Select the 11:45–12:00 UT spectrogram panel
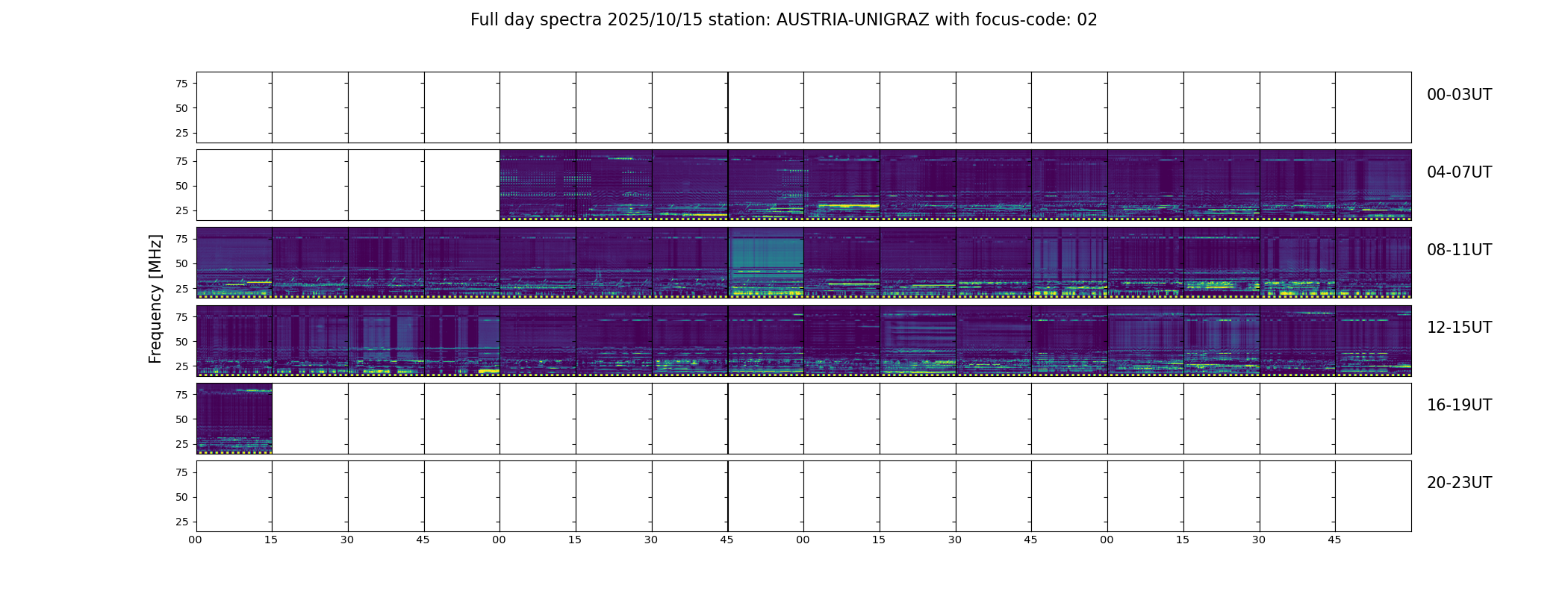 point(1373,263)
